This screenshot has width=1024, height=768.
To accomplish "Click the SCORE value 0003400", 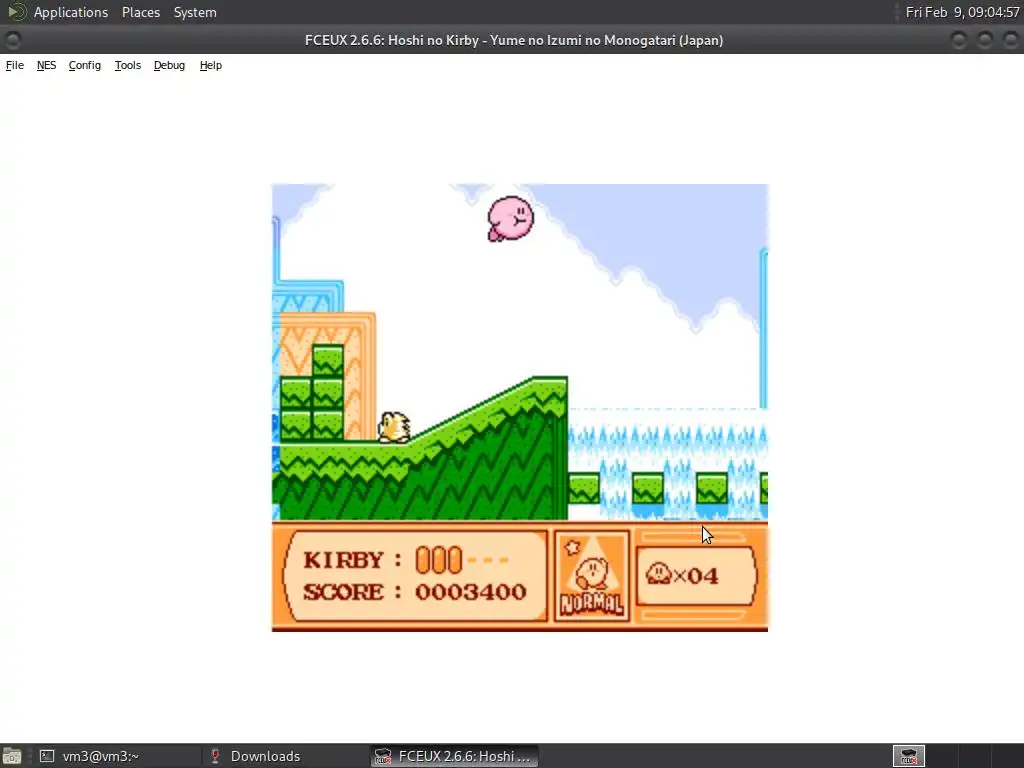I will pyautogui.click(x=470, y=592).
